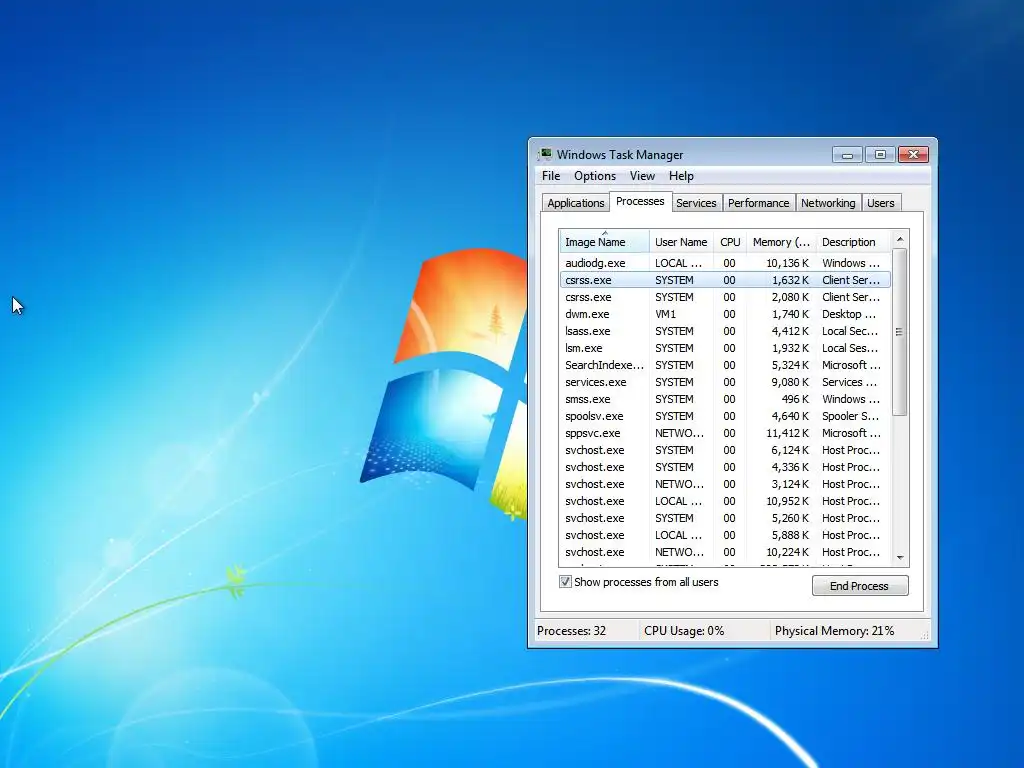Select svchost.exe using 3,124 K memory

pyautogui.click(x=725, y=484)
